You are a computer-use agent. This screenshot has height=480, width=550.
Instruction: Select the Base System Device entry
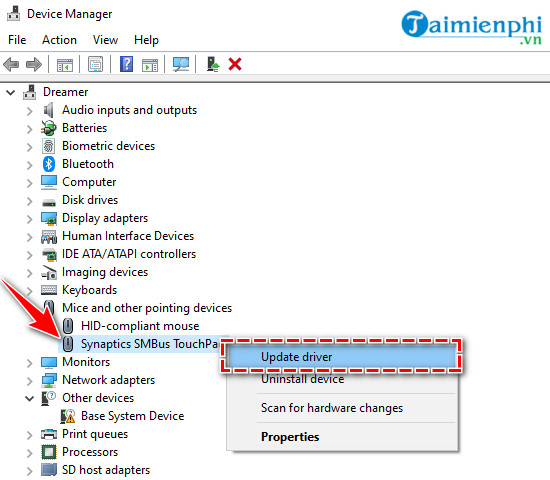pos(133,416)
